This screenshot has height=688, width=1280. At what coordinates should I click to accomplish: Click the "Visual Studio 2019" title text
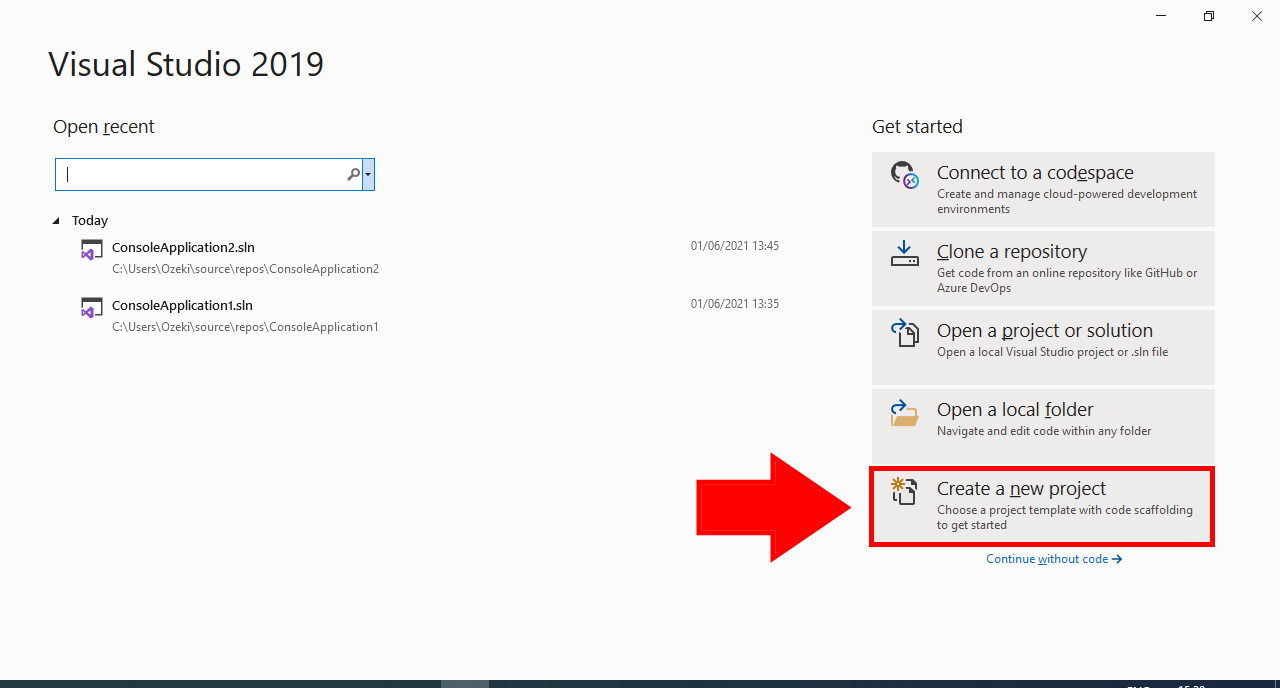click(186, 64)
